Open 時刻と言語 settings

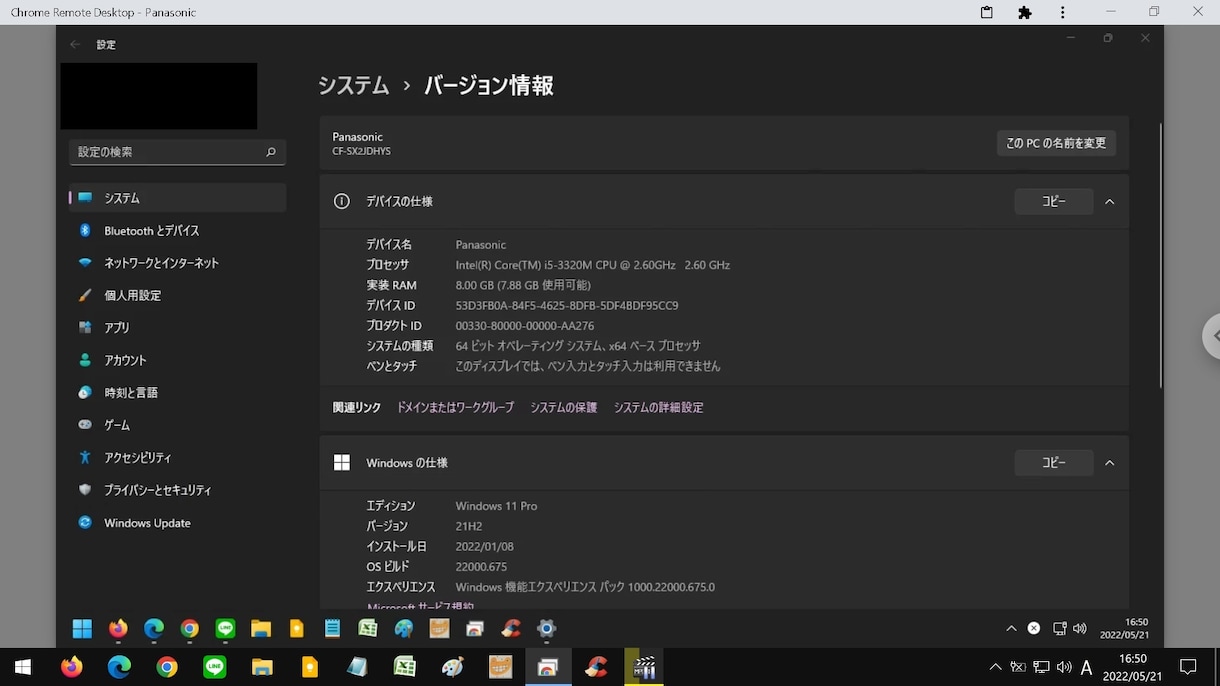coord(177,393)
